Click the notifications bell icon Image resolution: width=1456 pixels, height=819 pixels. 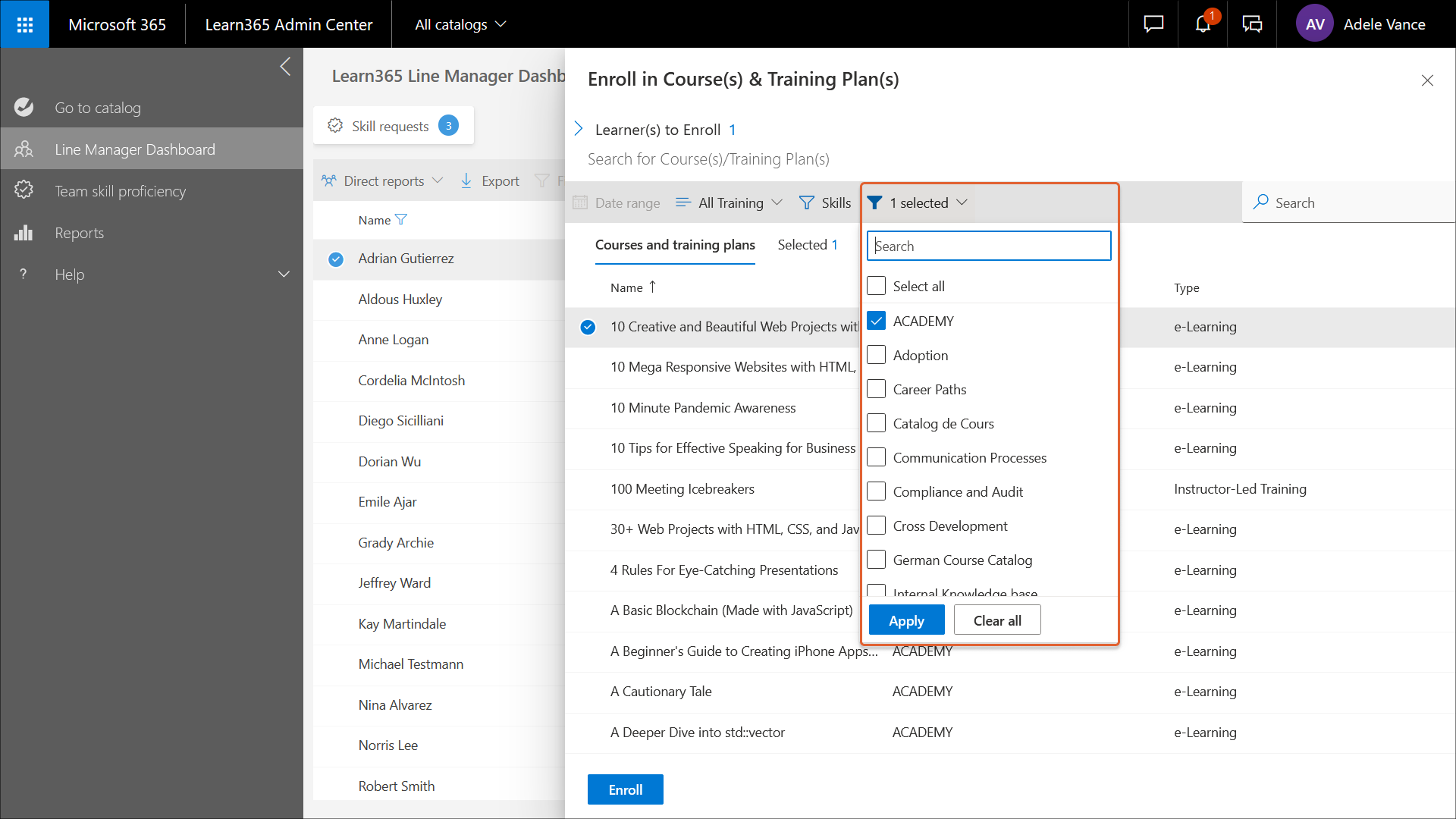pyautogui.click(x=1203, y=24)
